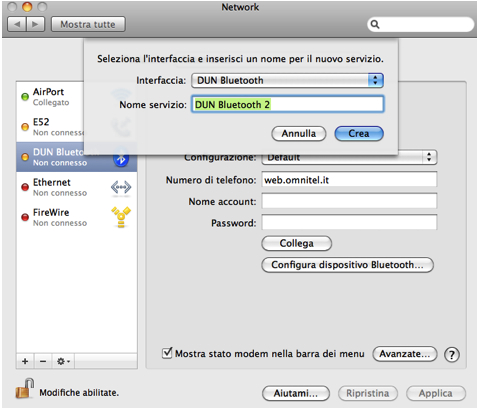
Task: Remove the selected service with the minus button
Action: click(x=43, y=361)
